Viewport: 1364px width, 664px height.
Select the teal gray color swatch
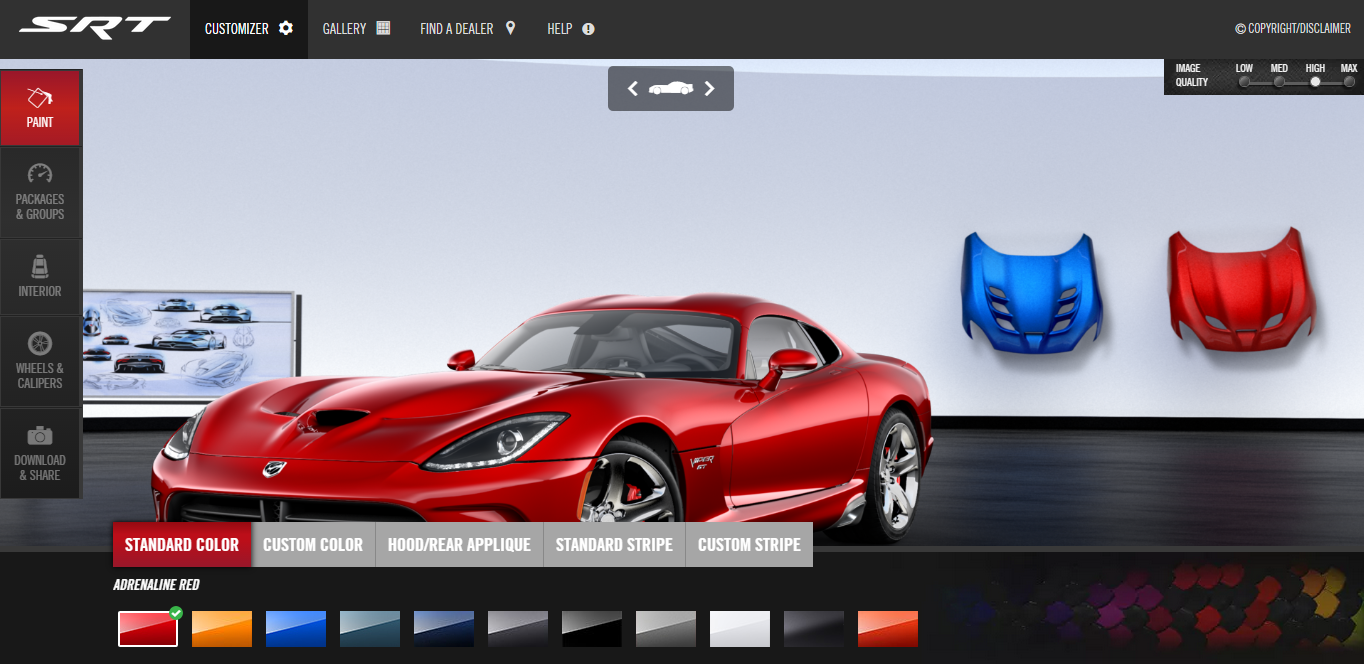[370, 629]
